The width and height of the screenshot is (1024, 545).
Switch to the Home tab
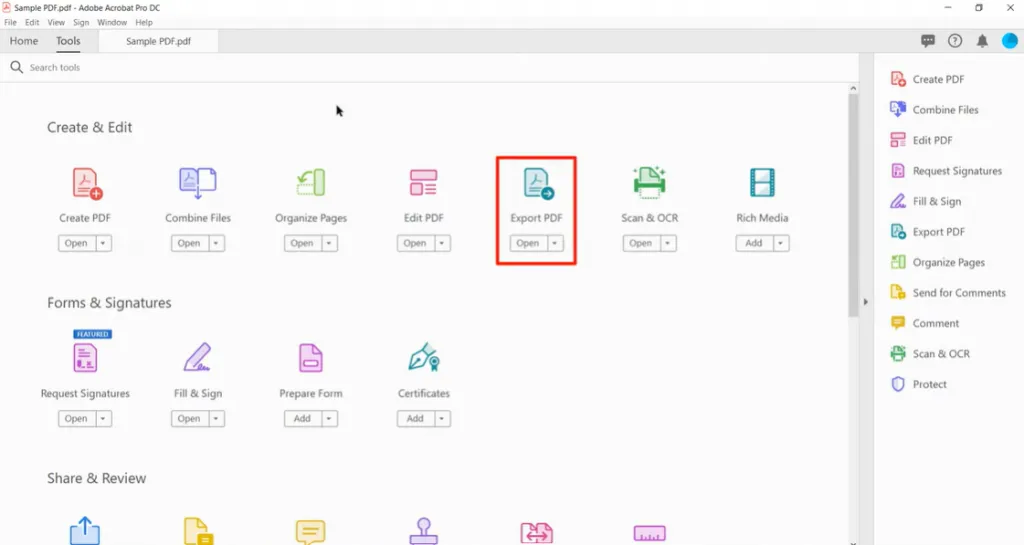coord(24,41)
